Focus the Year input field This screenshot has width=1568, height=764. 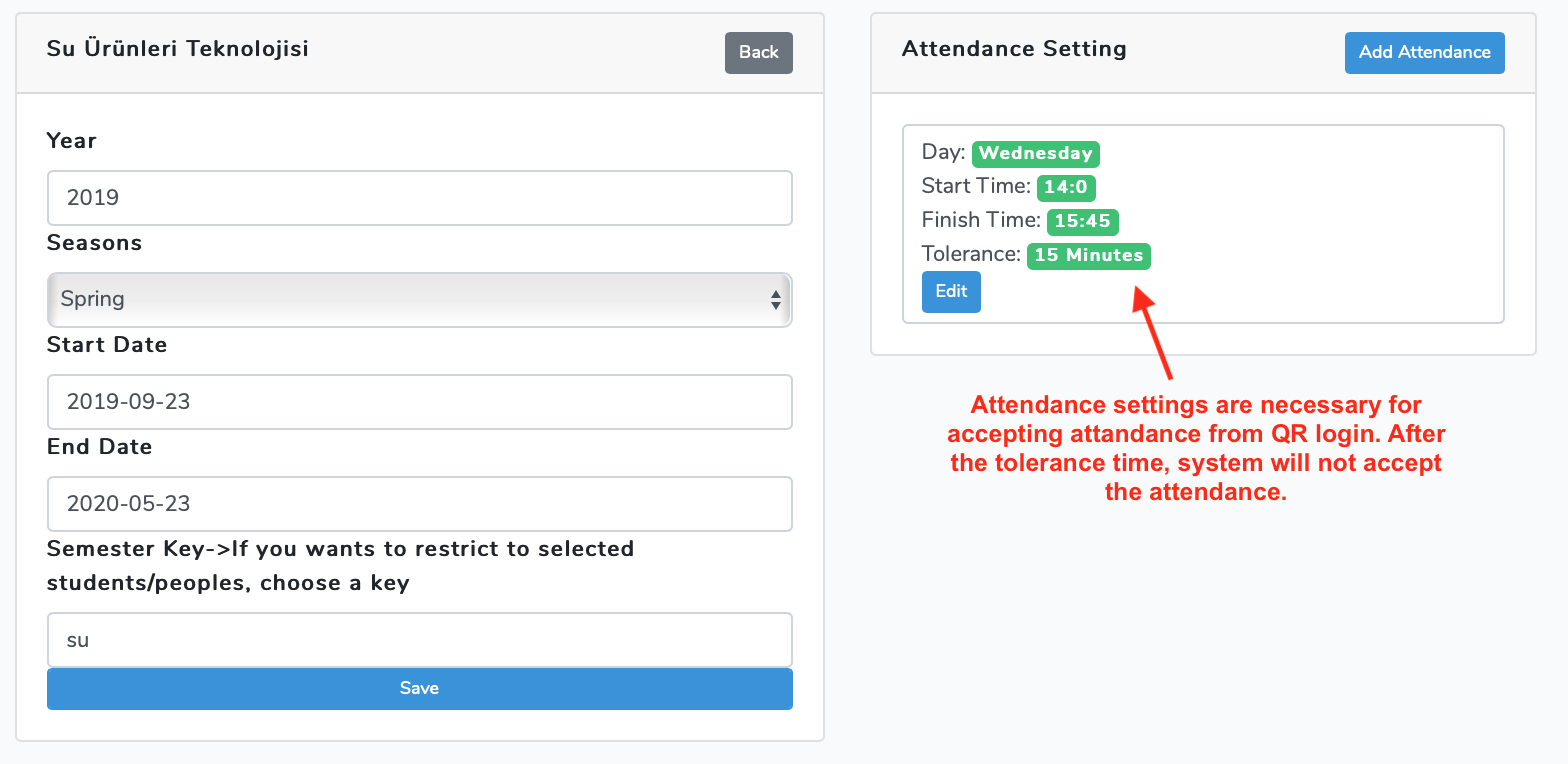[419, 198]
